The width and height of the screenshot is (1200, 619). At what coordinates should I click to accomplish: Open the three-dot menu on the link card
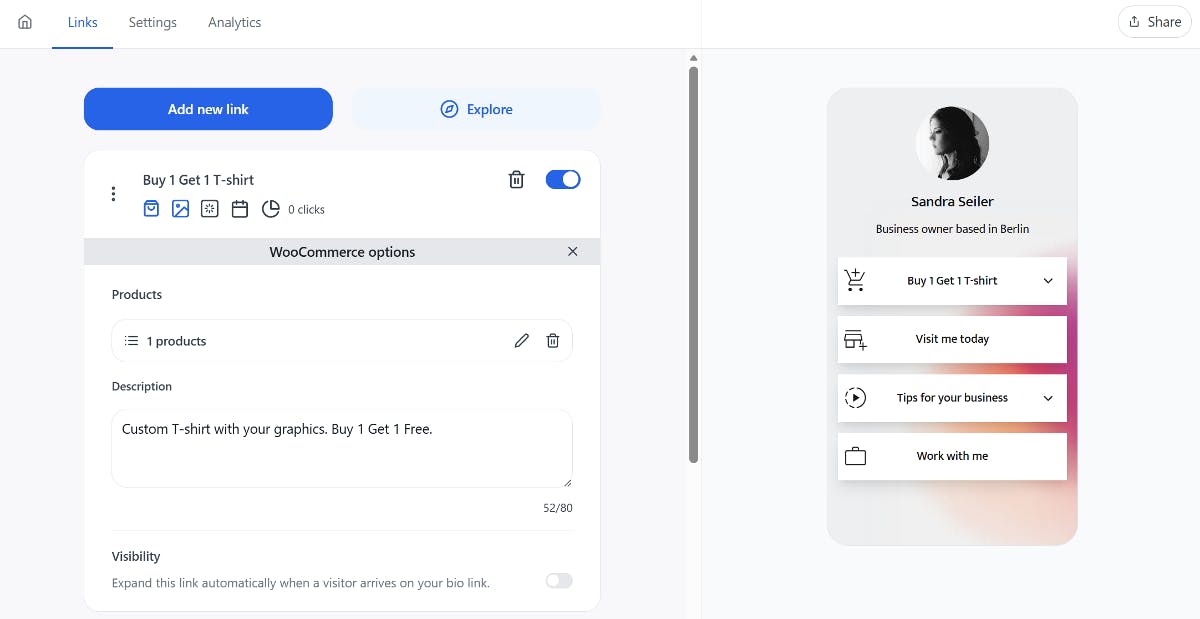point(113,193)
